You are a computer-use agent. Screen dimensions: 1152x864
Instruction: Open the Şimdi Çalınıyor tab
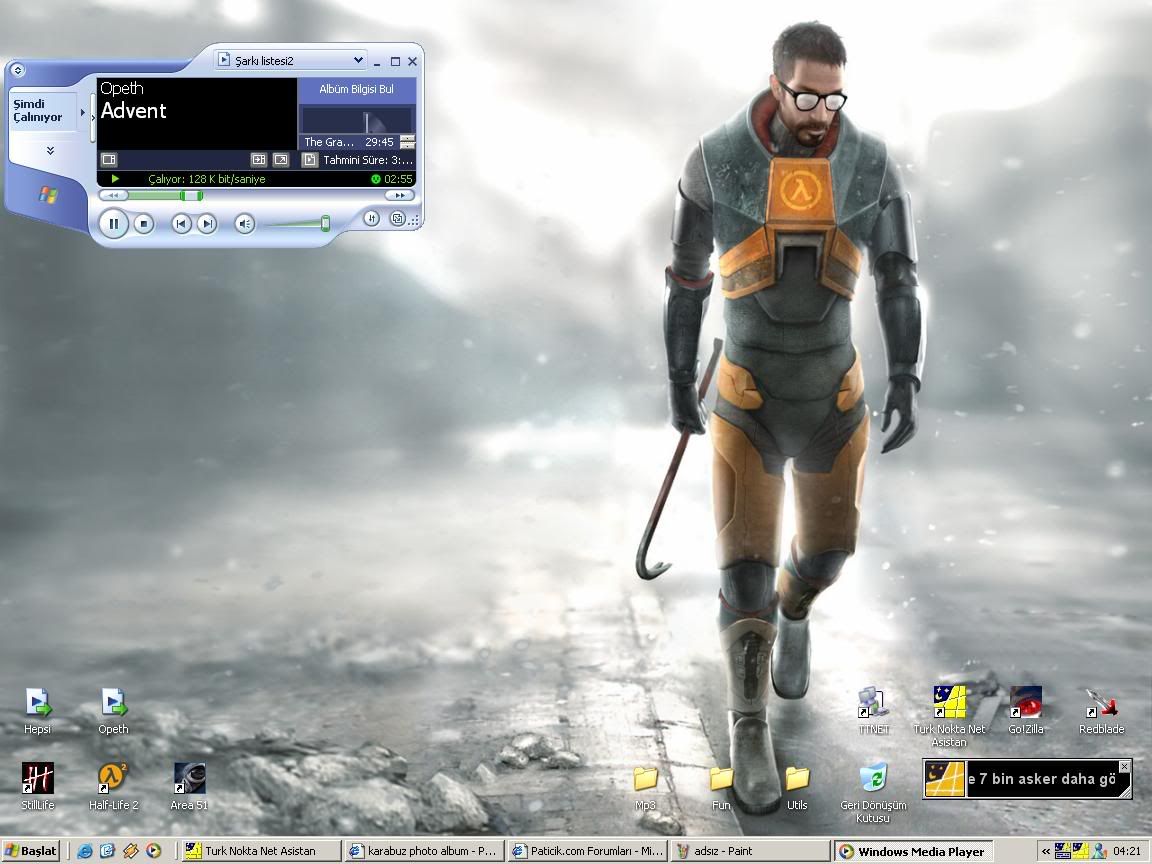click(x=40, y=111)
